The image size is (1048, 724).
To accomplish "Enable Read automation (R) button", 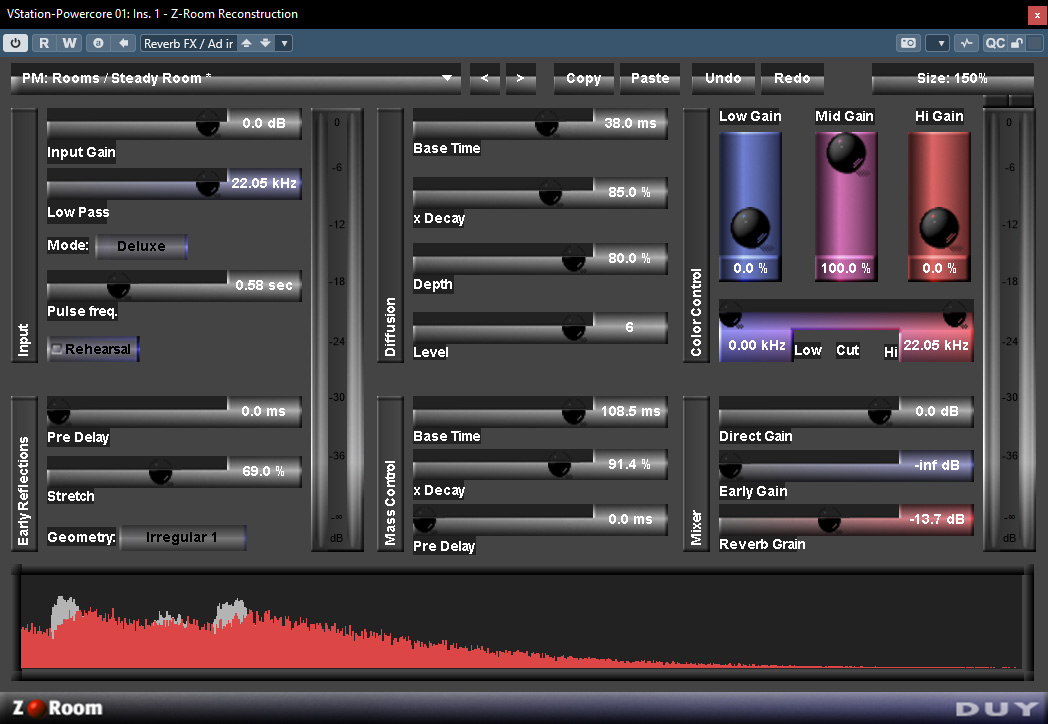I will click(x=44, y=43).
